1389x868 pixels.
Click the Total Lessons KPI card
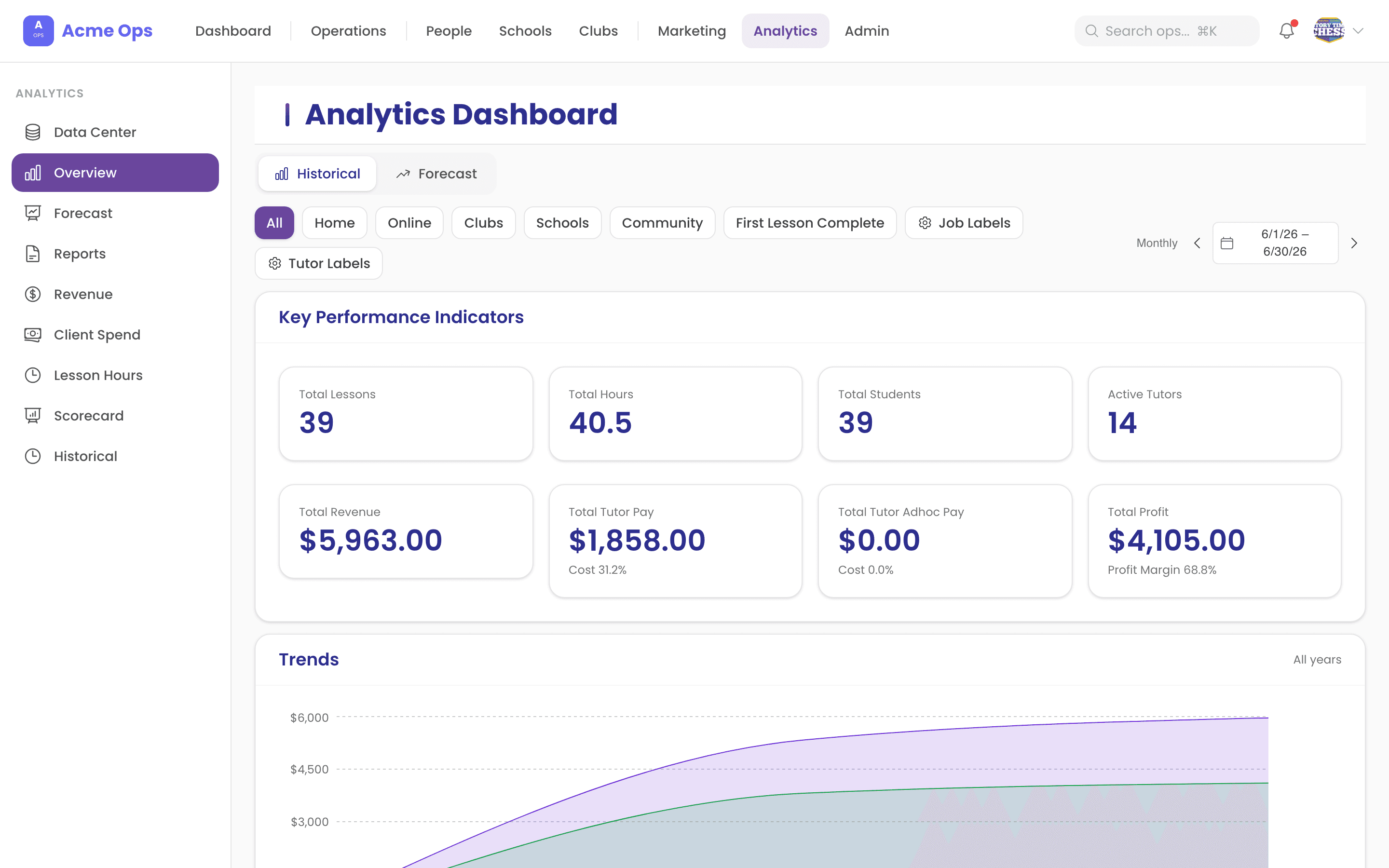[406, 413]
